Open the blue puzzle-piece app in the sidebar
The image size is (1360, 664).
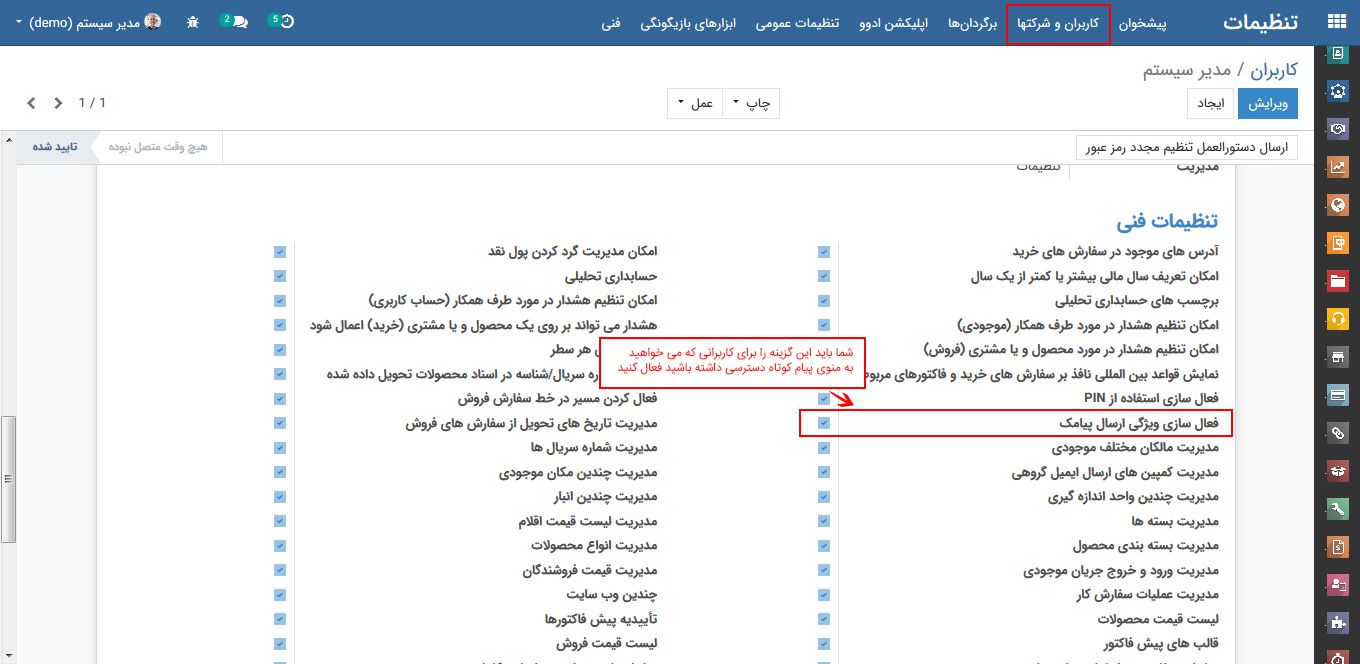coord(1338,623)
